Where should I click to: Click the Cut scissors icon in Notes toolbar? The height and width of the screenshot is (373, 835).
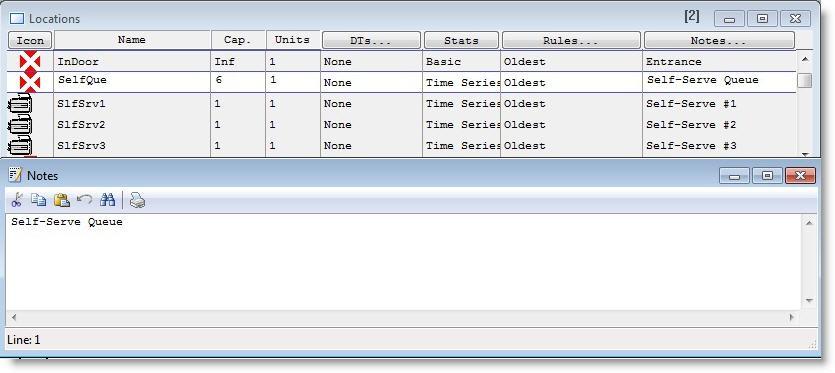click(17, 200)
